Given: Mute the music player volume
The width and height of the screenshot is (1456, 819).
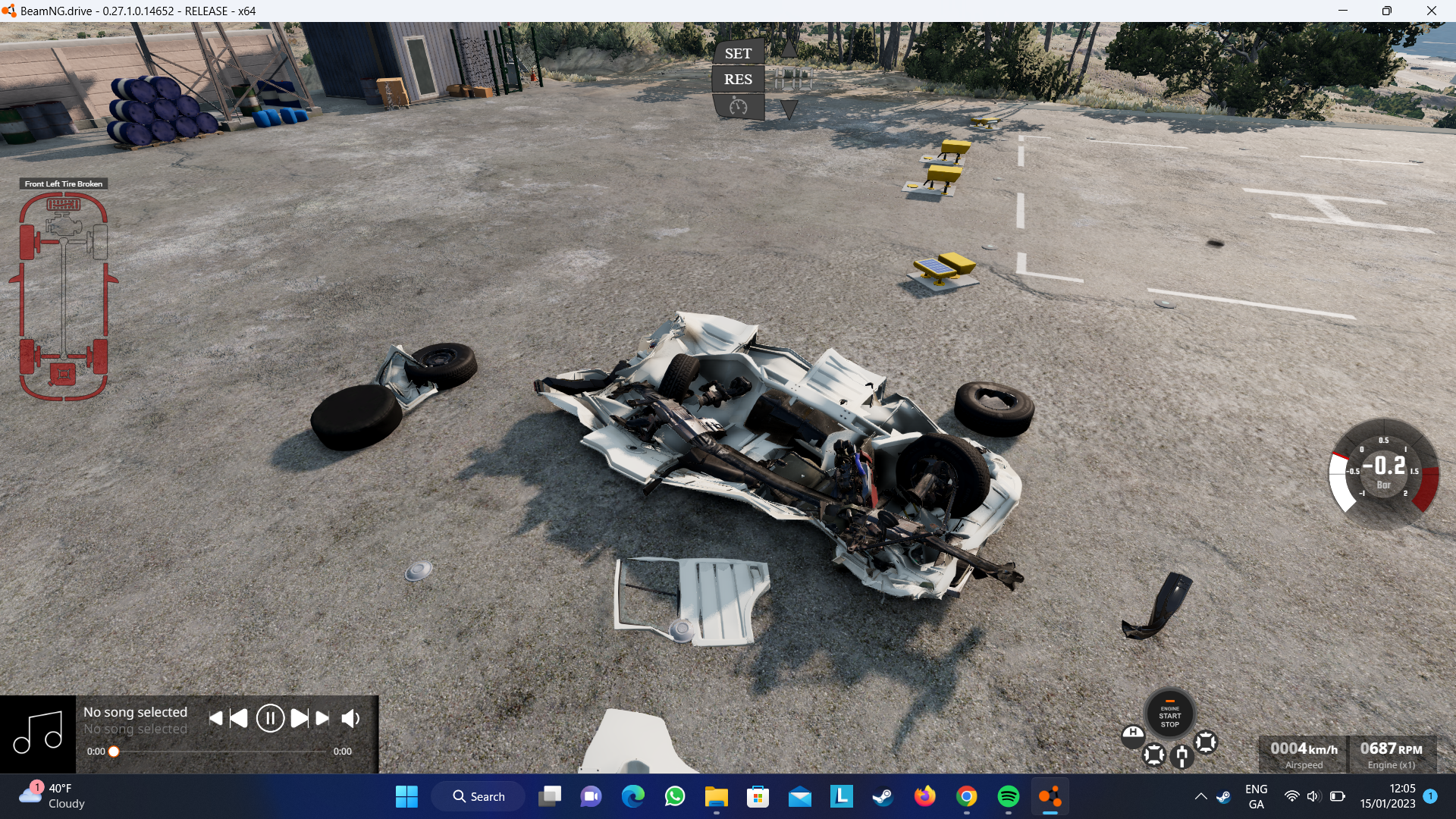Looking at the screenshot, I should coord(350,718).
